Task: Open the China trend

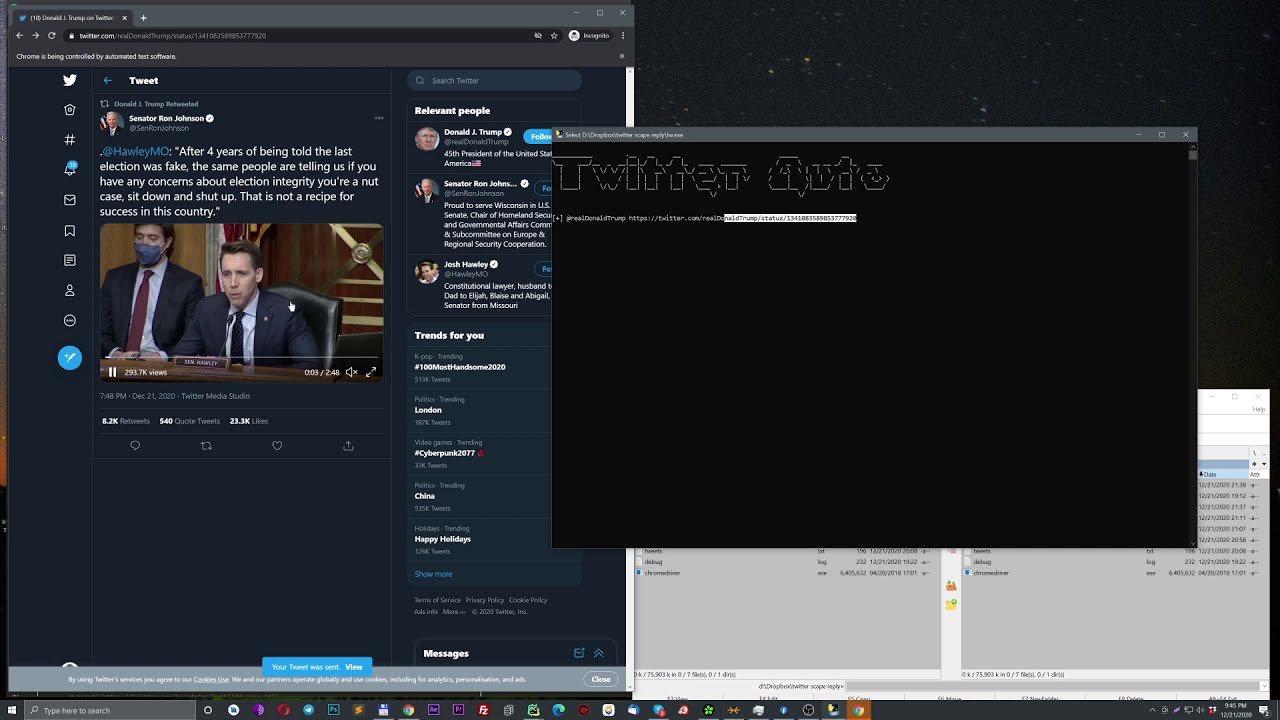Action: coord(425,496)
